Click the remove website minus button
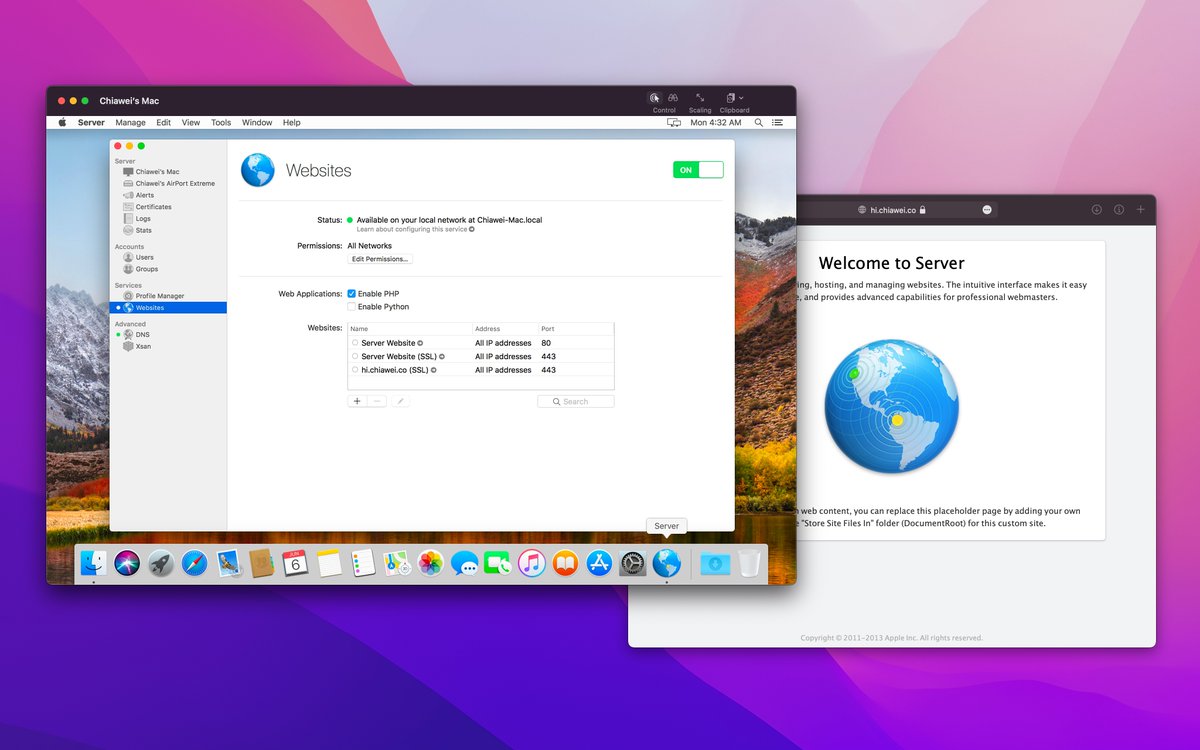Image resolution: width=1200 pixels, height=750 pixels. pyautogui.click(x=377, y=401)
